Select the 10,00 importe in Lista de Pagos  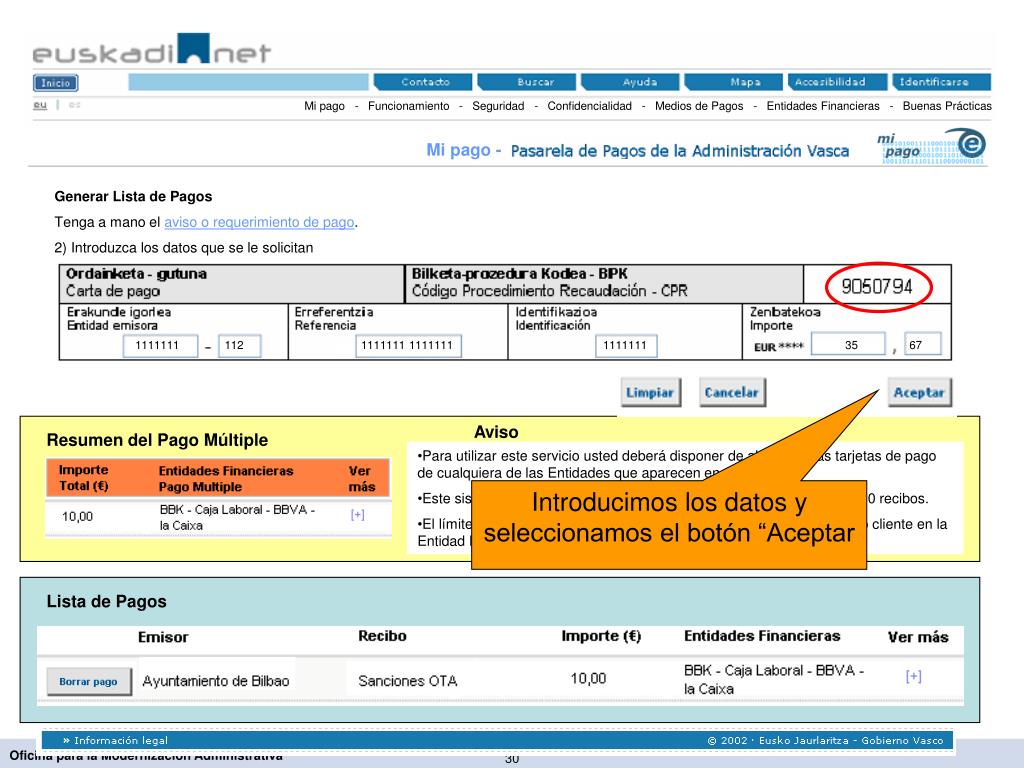pyautogui.click(x=588, y=679)
